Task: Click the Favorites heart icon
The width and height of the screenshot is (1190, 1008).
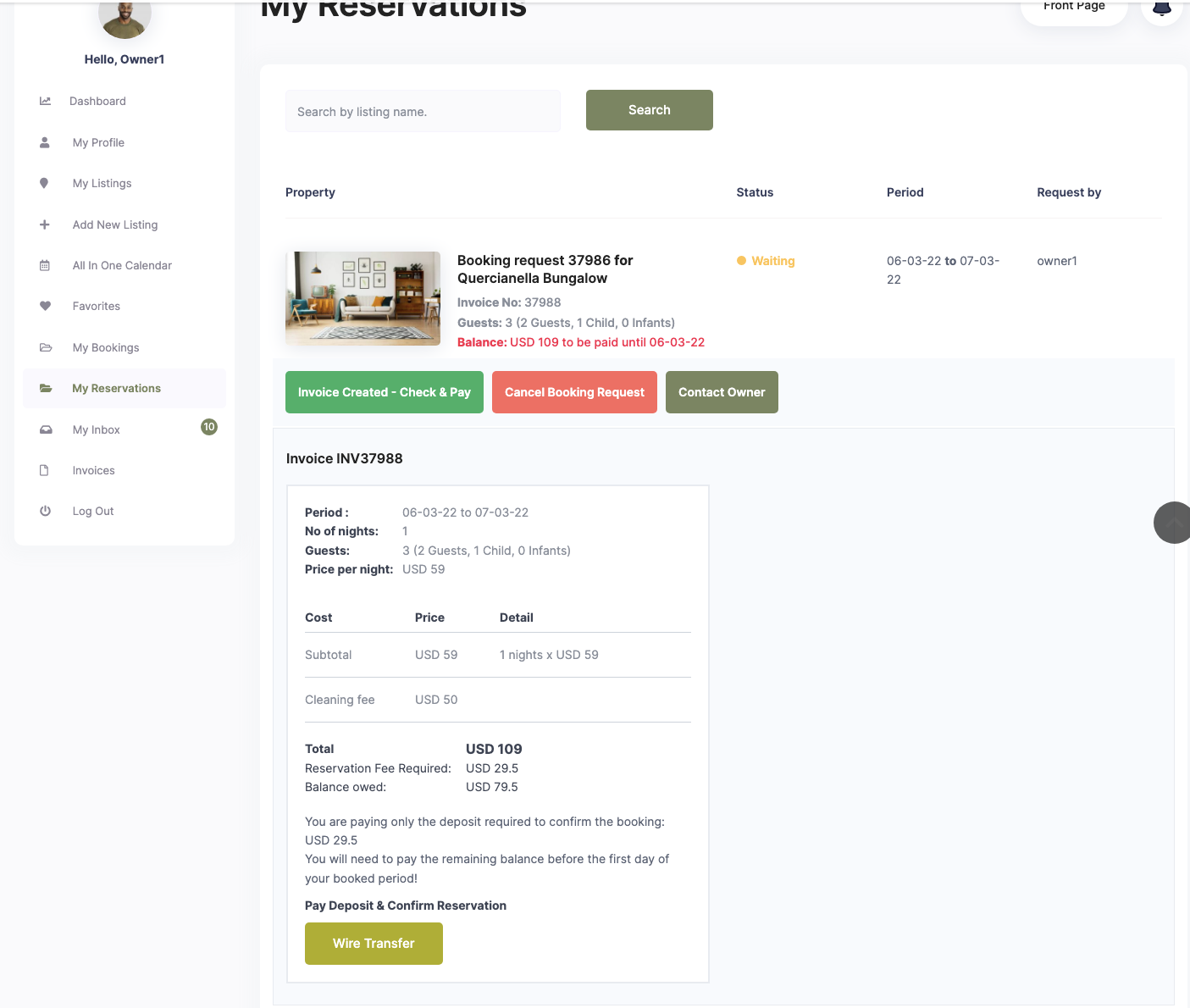Action: click(x=45, y=306)
